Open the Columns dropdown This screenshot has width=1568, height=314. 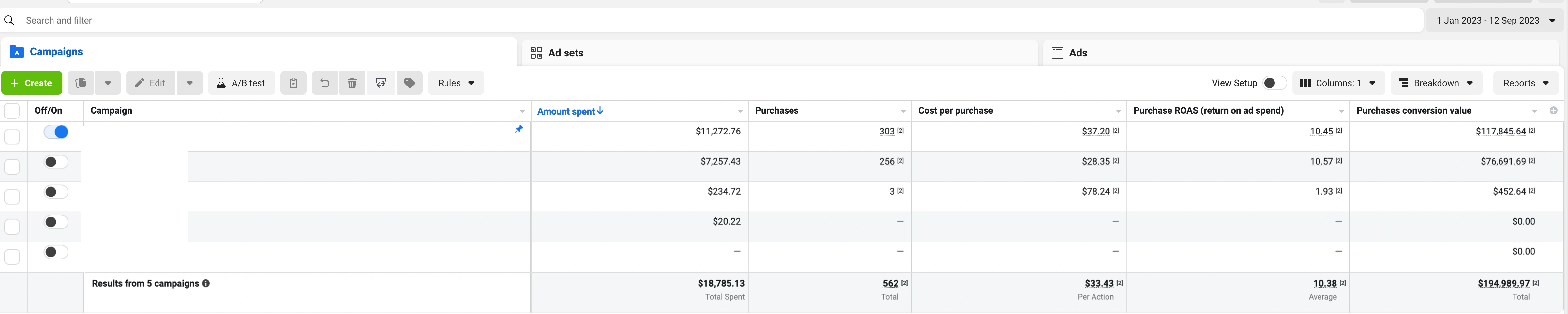point(1338,83)
